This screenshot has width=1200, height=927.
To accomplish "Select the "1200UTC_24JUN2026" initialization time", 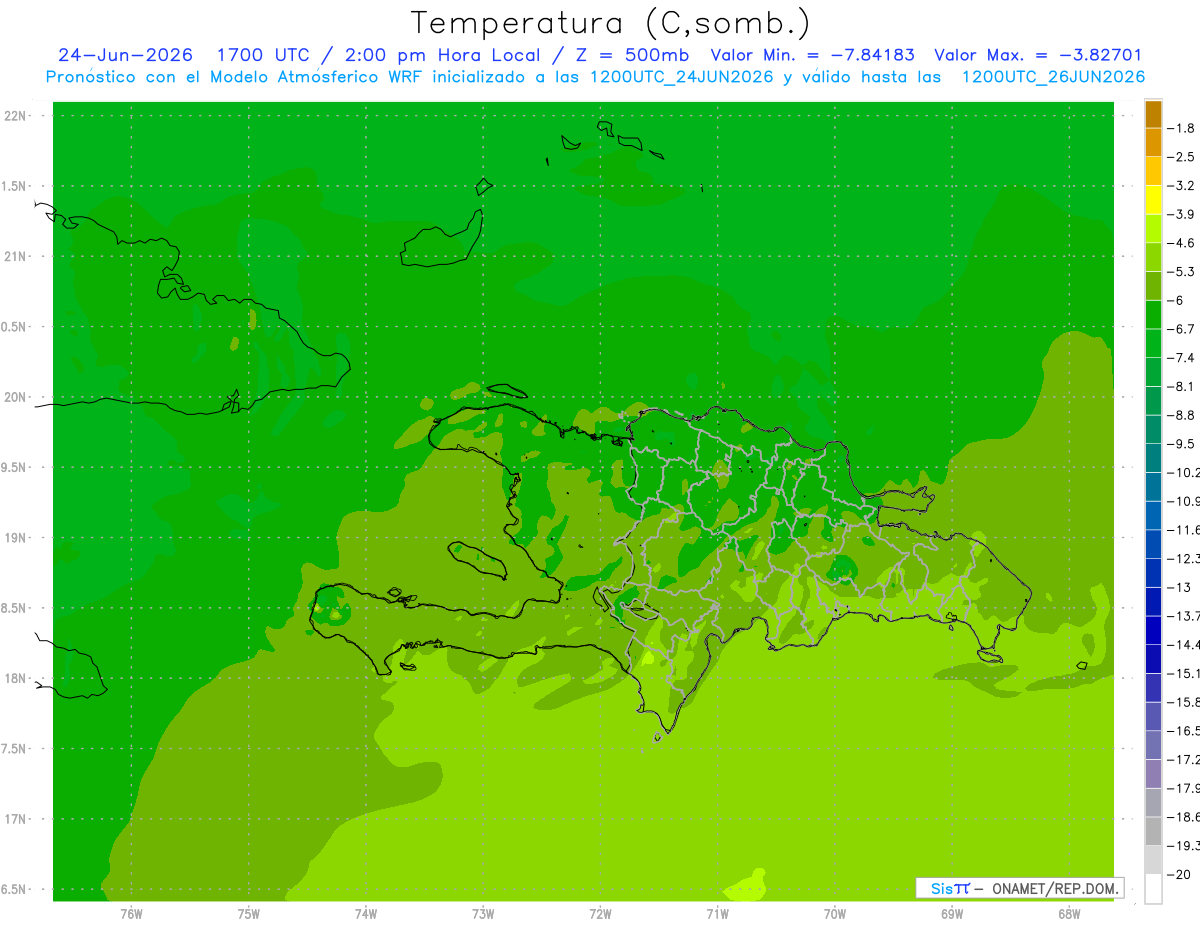I will pos(681,77).
